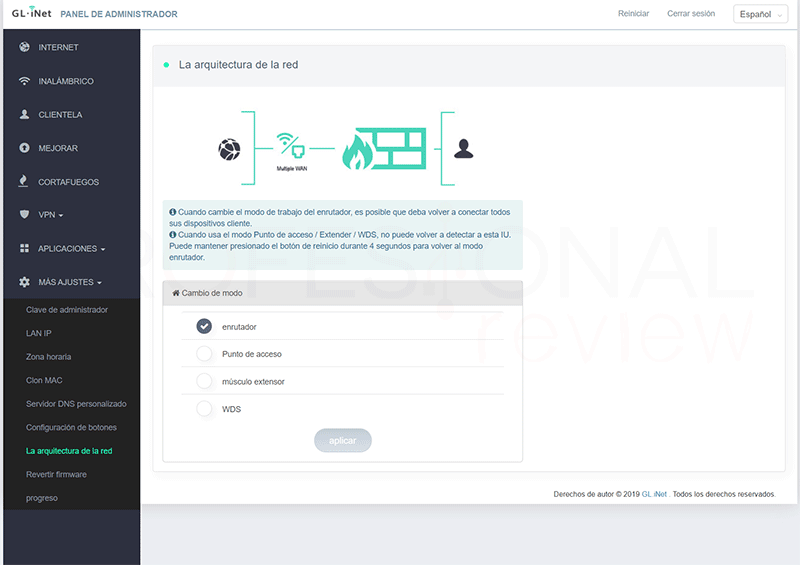Click the VPN shield icon
This screenshot has width=800, height=565.
click(24, 214)
